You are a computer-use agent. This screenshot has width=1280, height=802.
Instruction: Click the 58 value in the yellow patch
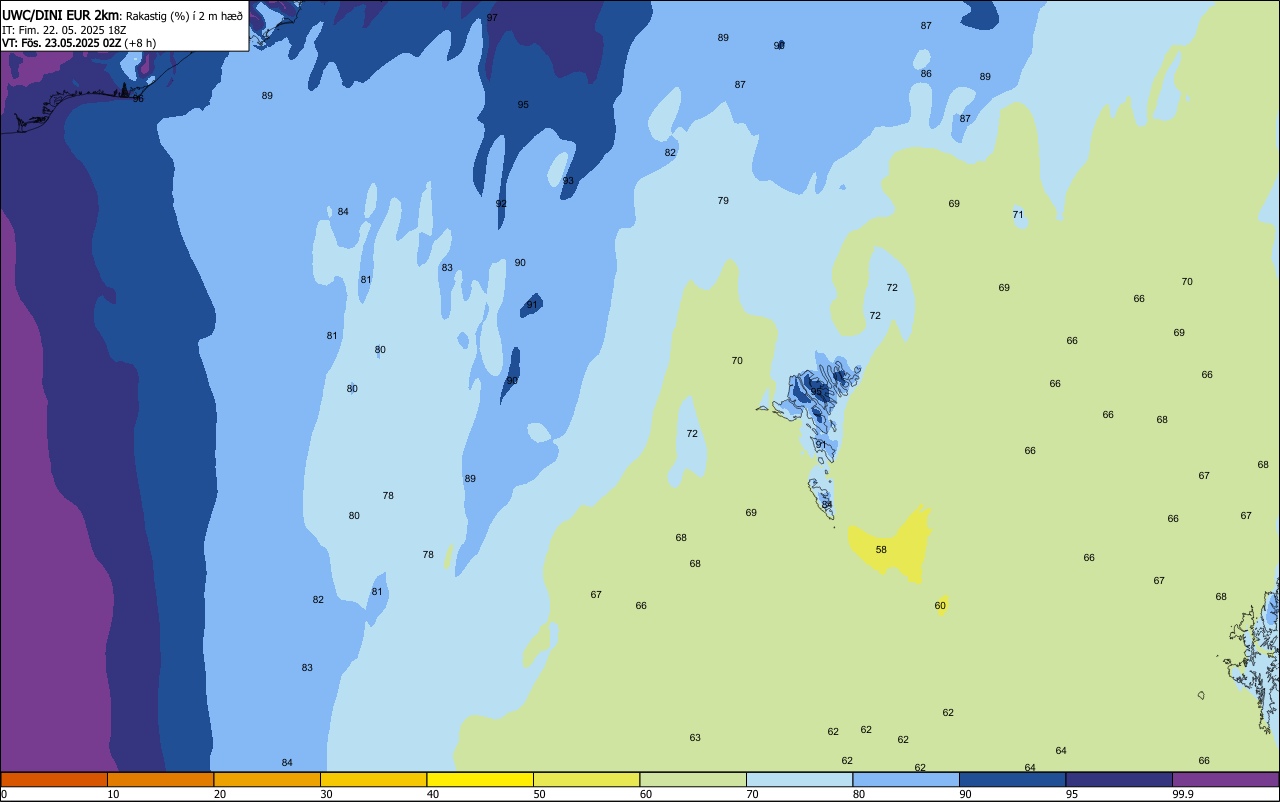[881, 550]
